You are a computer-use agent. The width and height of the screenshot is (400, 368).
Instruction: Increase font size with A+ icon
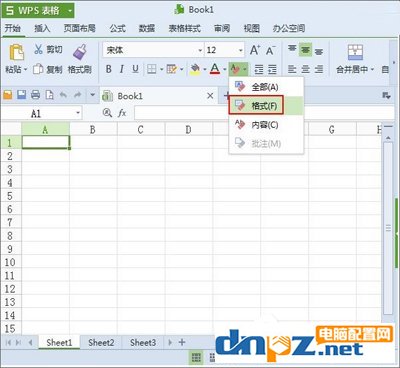pyautogui.click(x=255, y=50)
